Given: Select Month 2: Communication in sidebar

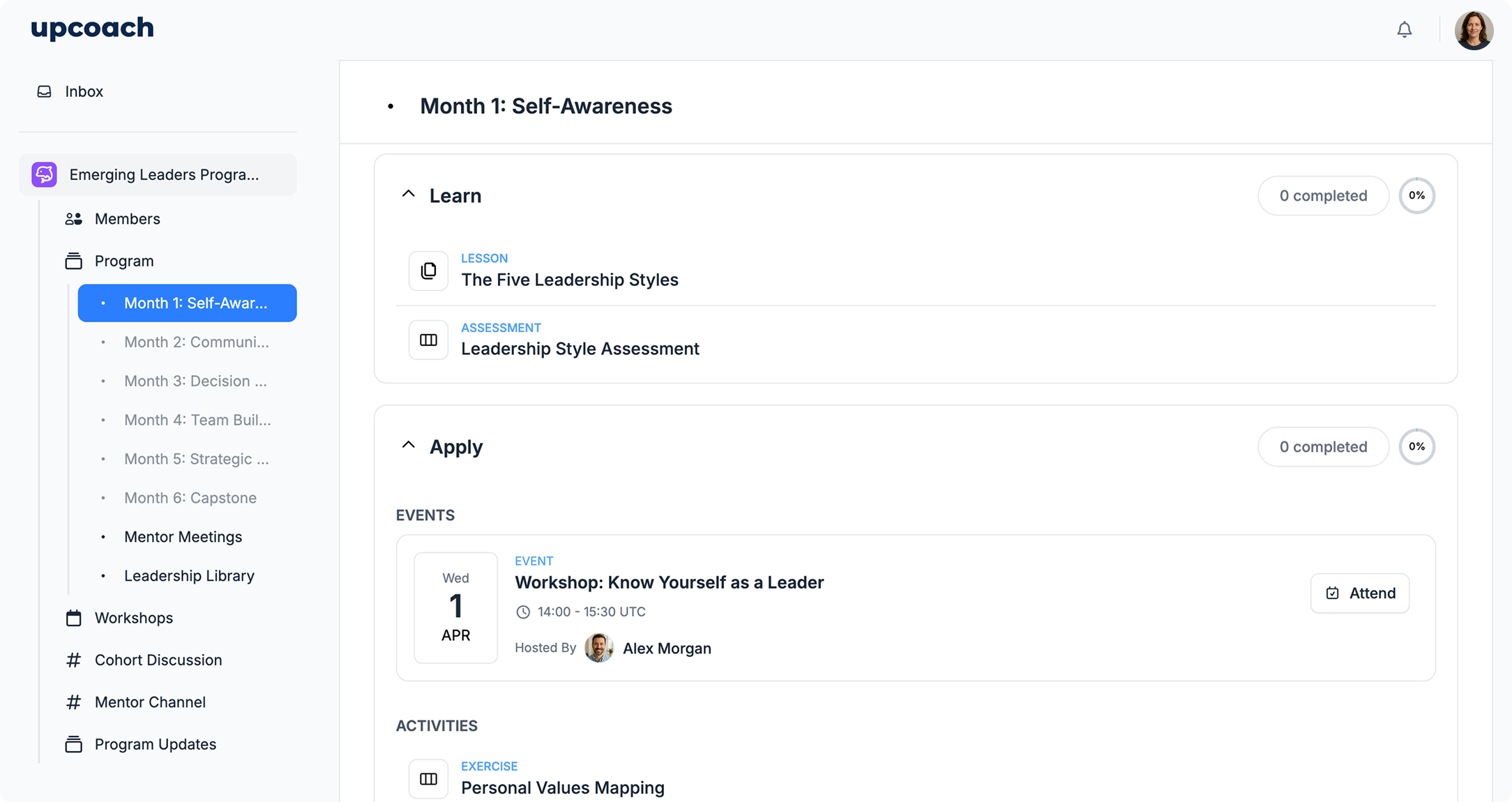Looking at the screenshot, I should pos(196,342).
